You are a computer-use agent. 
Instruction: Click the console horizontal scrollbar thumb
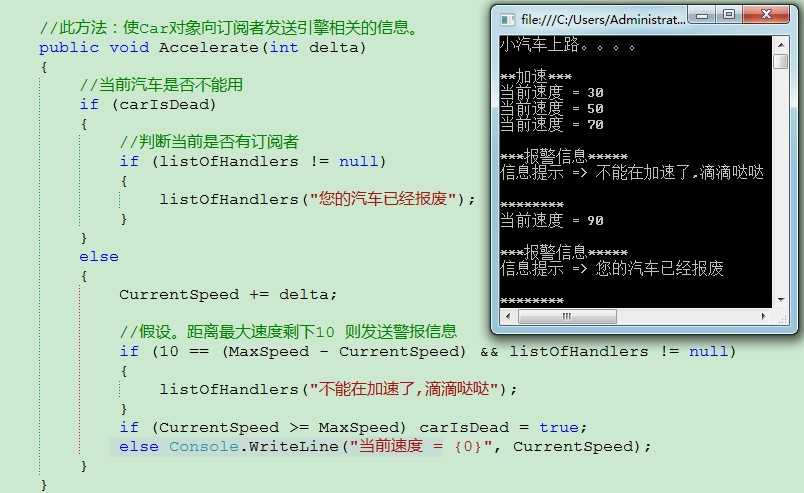click(567, 316)
